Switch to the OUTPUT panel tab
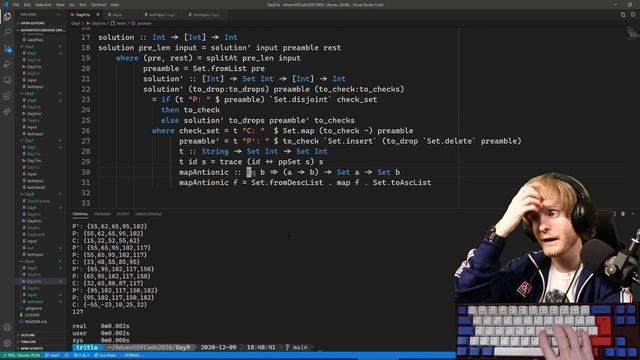640x360 pixels. 123,214
